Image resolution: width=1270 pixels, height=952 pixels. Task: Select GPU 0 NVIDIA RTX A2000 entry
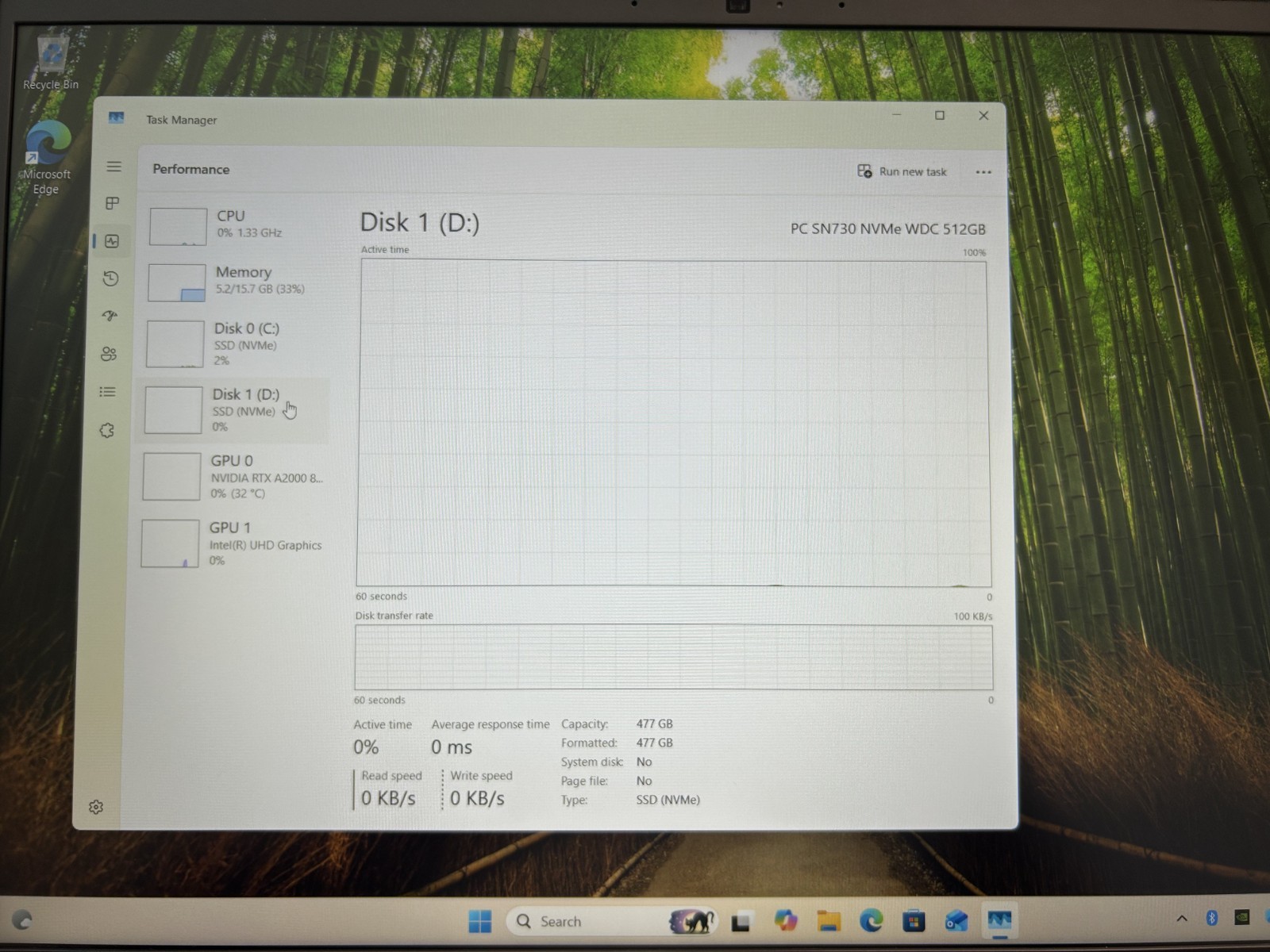[x=233, y=476]
